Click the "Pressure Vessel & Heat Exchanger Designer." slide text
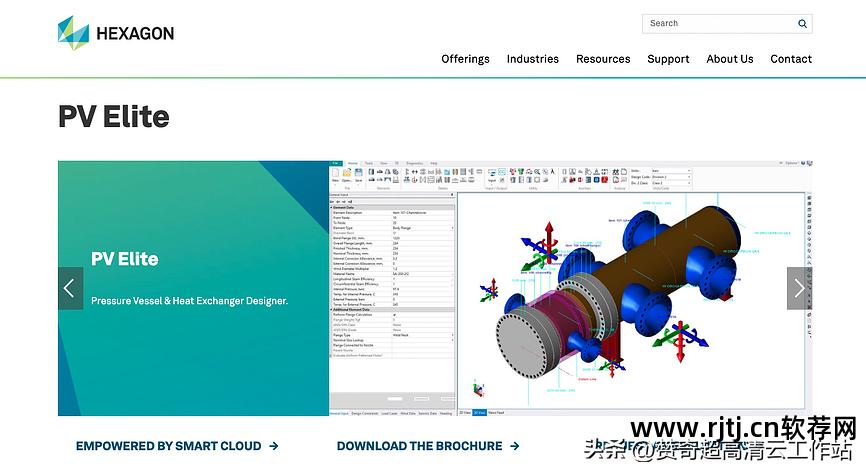Image resolution: width=866 pixels, height=474 pixels. pos(189,301)
